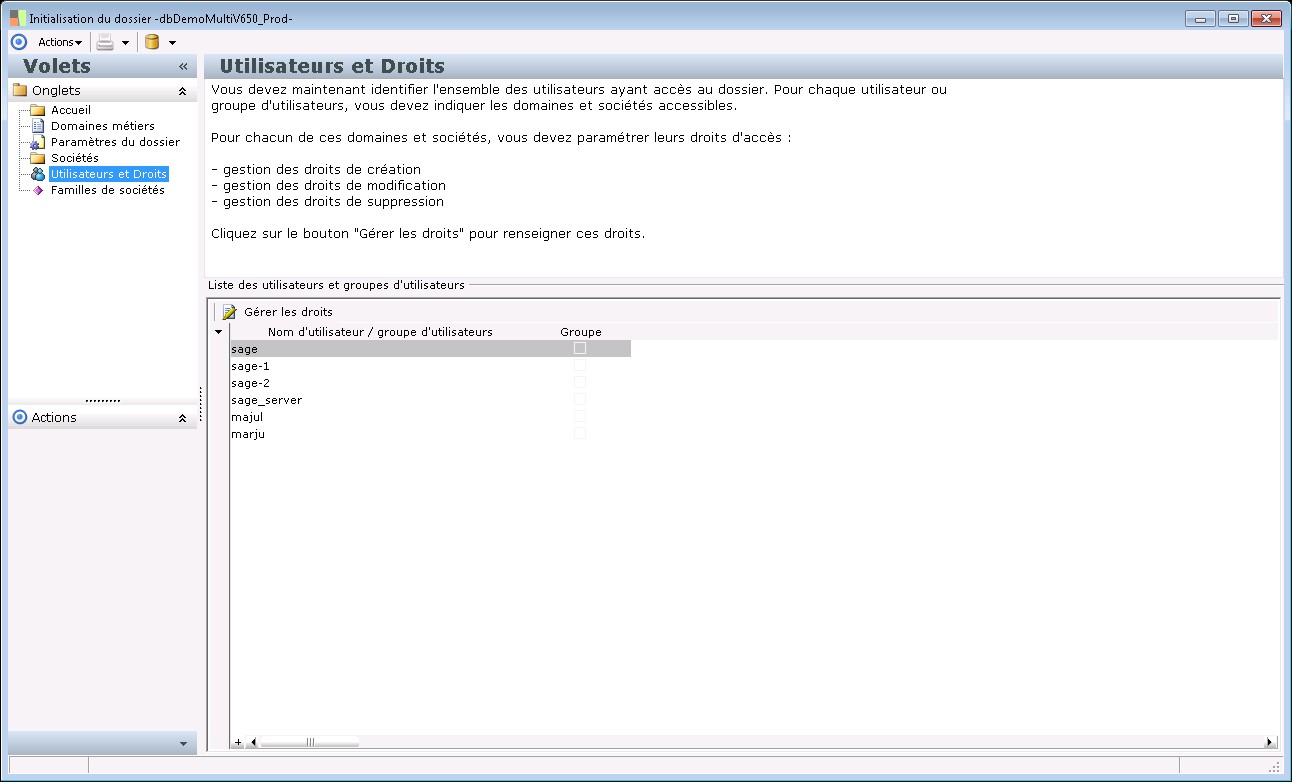Image resolution: width=1292 pixels, height=782 pixels.
Task: Click the Utilisateurs et Droits people icon
Action: (38, 174)
